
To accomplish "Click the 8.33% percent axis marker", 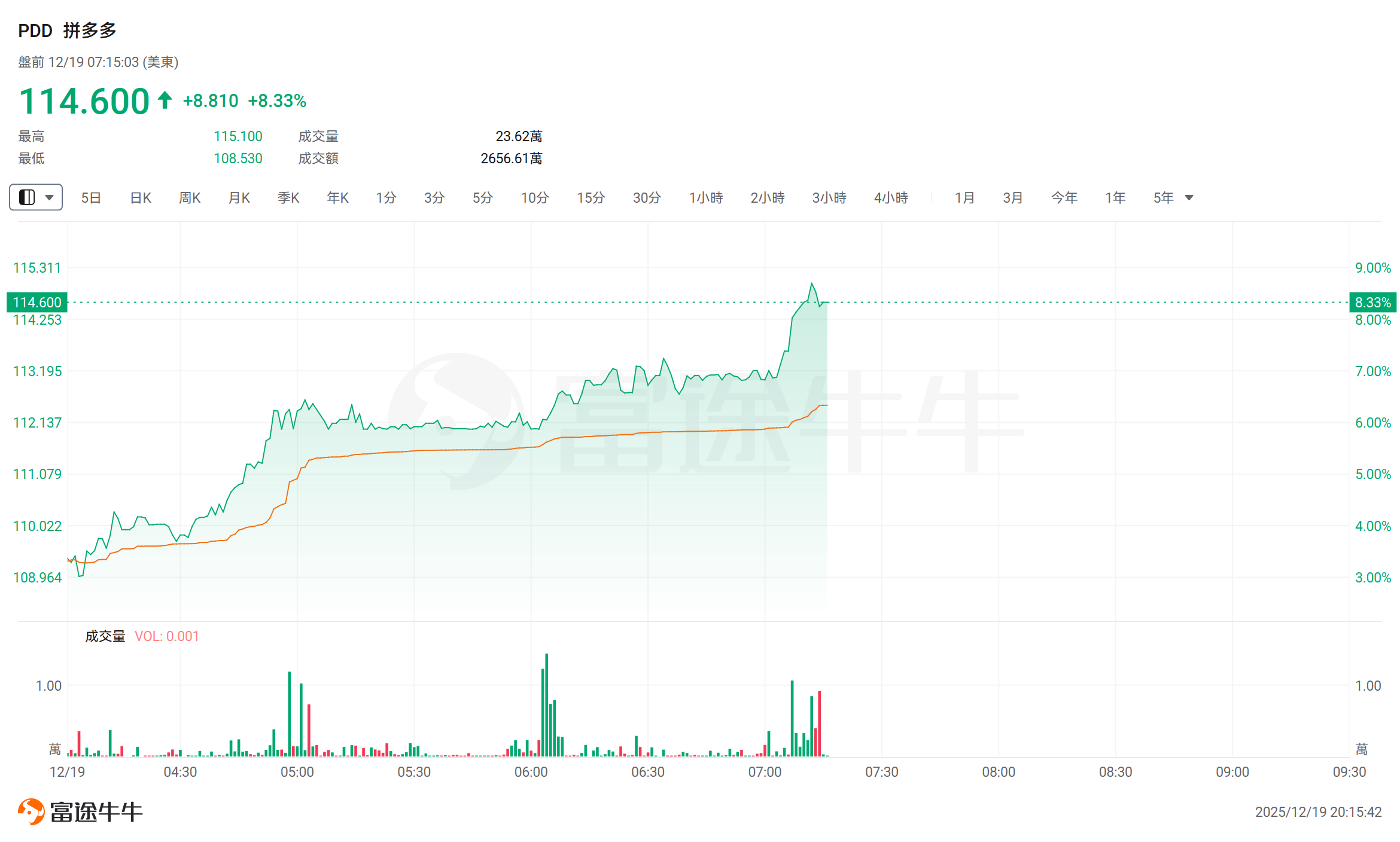I will pos(1372,303).
